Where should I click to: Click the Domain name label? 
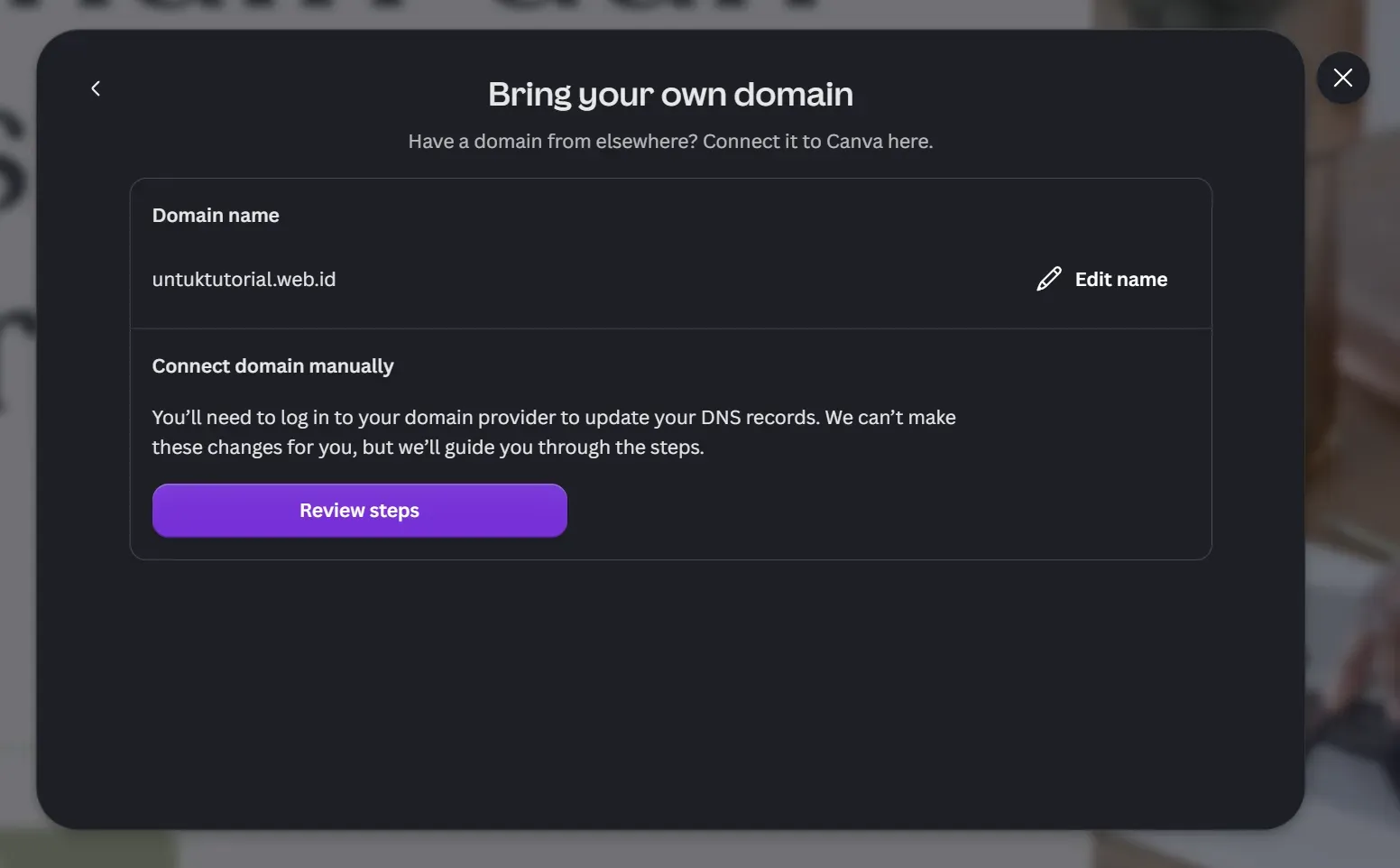pyautogui.click(x=216, y=216)
